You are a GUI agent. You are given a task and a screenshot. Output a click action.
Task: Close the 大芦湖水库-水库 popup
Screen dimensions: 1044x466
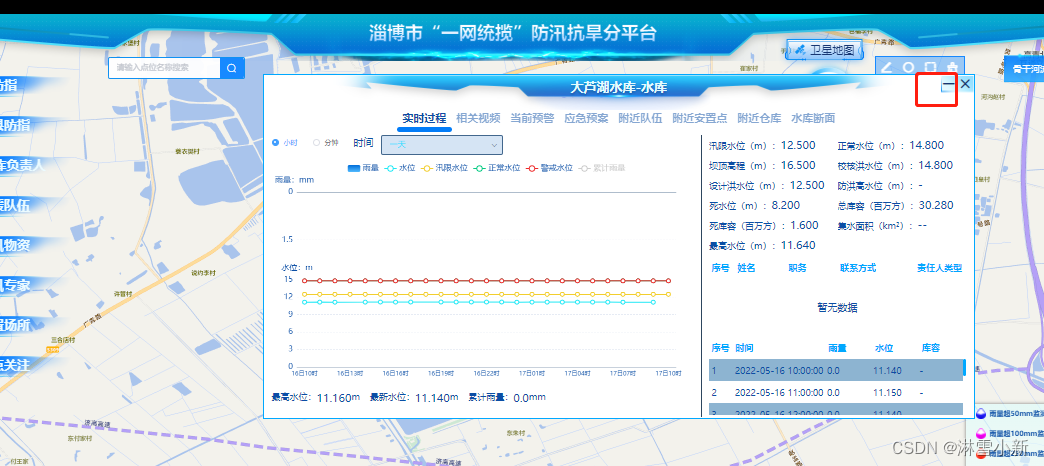(965, 84)
